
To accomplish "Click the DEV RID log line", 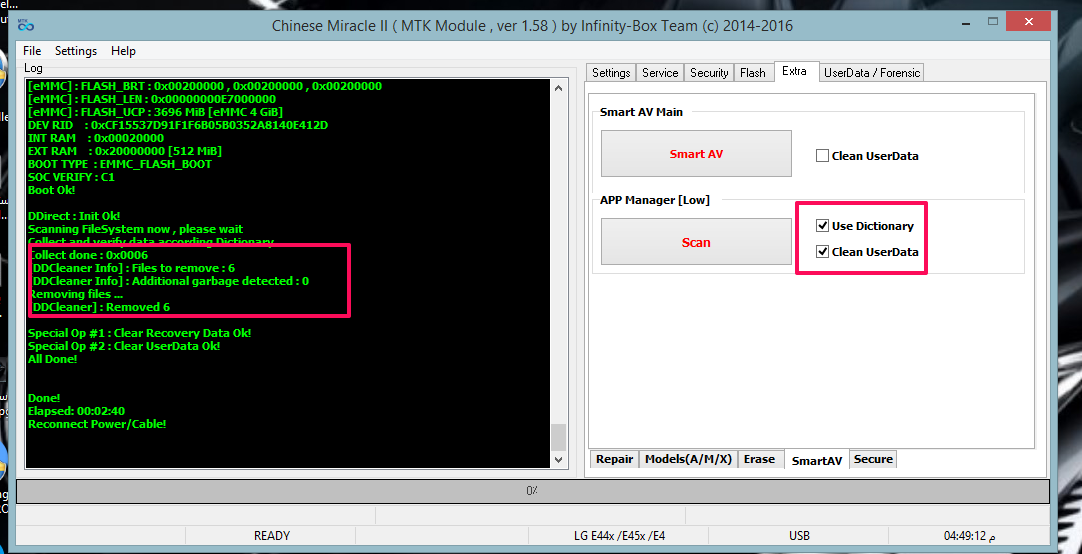I will tap(177, 125).
